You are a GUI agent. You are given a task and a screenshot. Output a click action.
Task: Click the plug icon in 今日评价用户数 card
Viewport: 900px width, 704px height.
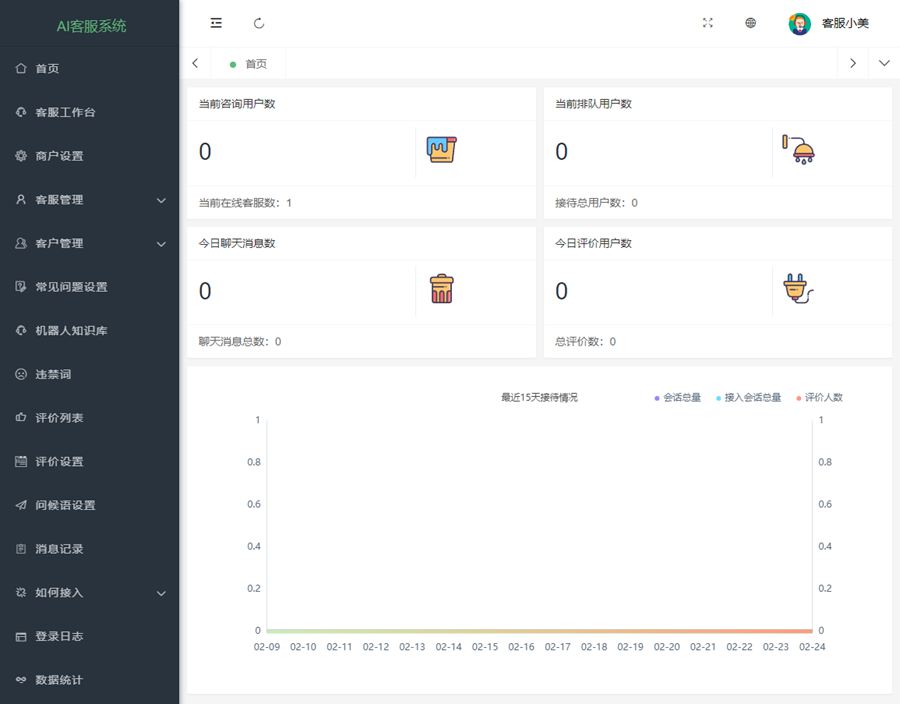798,290
